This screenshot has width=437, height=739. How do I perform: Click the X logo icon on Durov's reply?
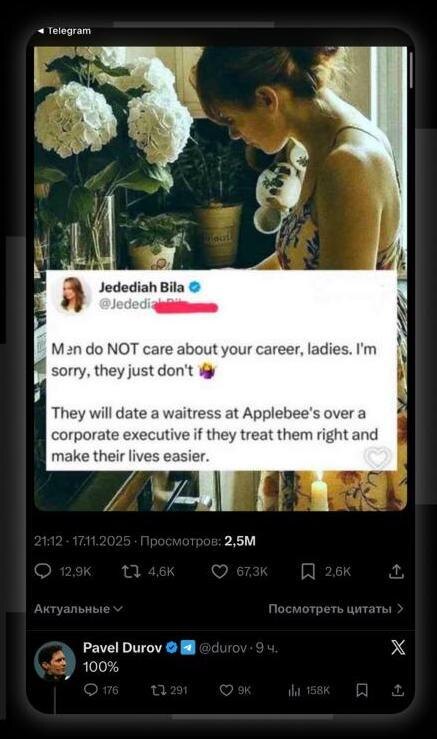(x=398, y=648)
